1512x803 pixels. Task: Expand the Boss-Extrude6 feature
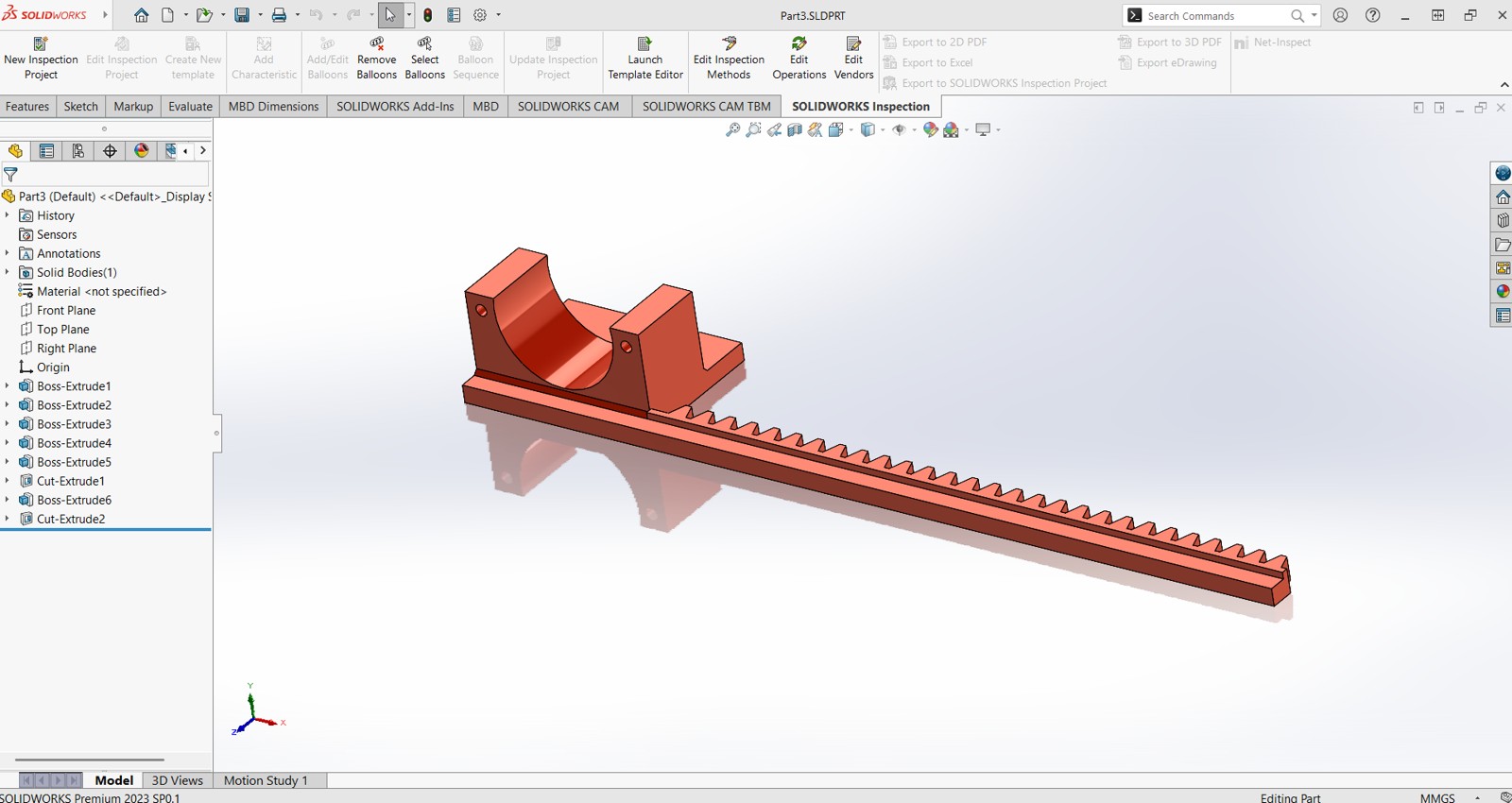click(8, 499)
